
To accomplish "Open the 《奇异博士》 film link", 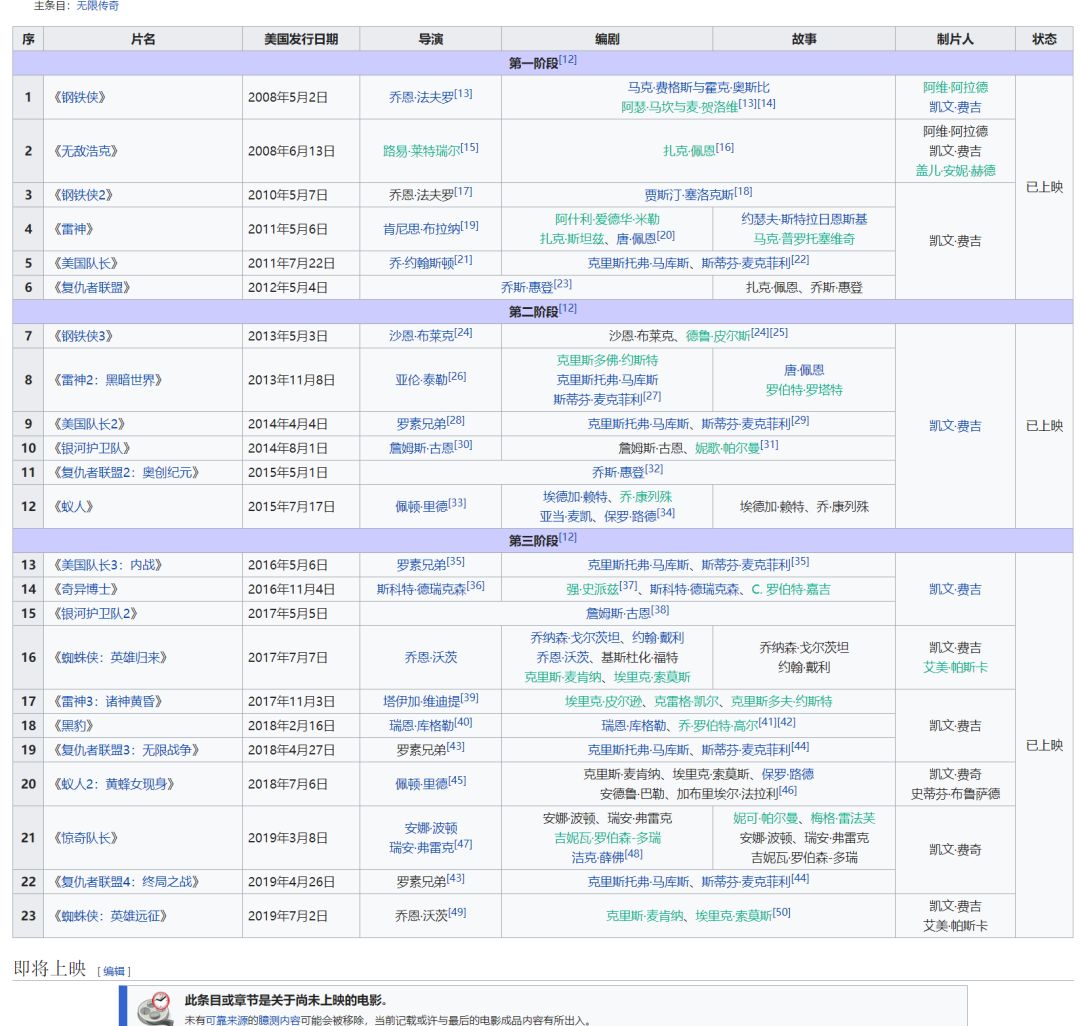I will click(x=85, y=589).
